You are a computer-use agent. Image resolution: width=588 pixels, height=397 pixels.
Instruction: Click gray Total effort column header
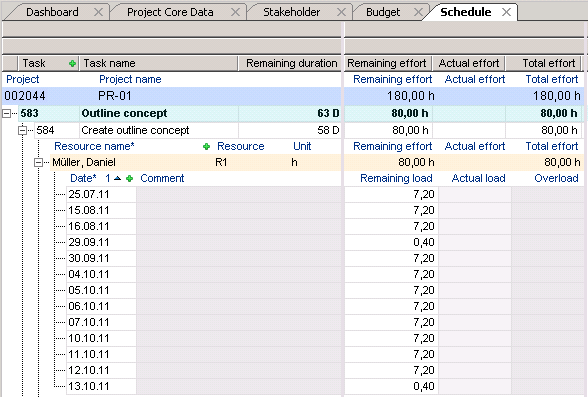[x=544, y=63]
